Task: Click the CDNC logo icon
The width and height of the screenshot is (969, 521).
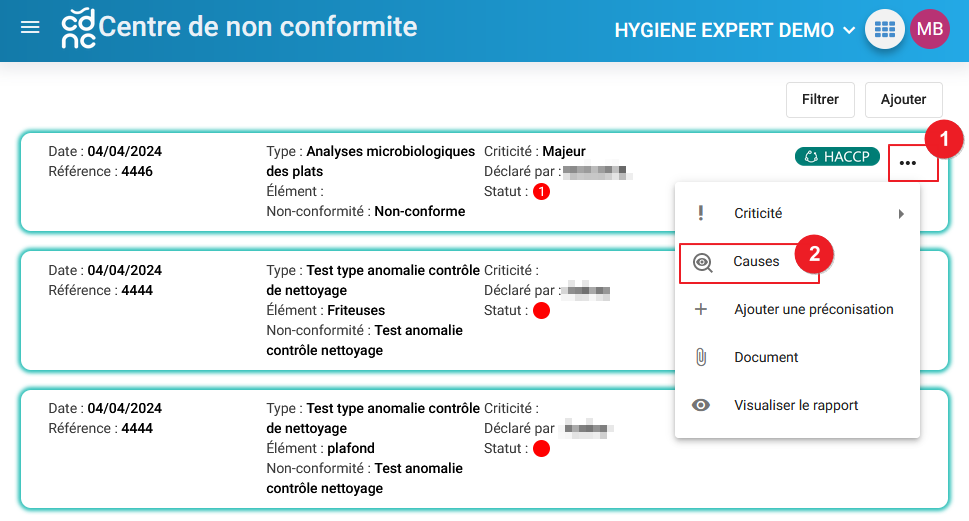Action: (x=79, y=29)
